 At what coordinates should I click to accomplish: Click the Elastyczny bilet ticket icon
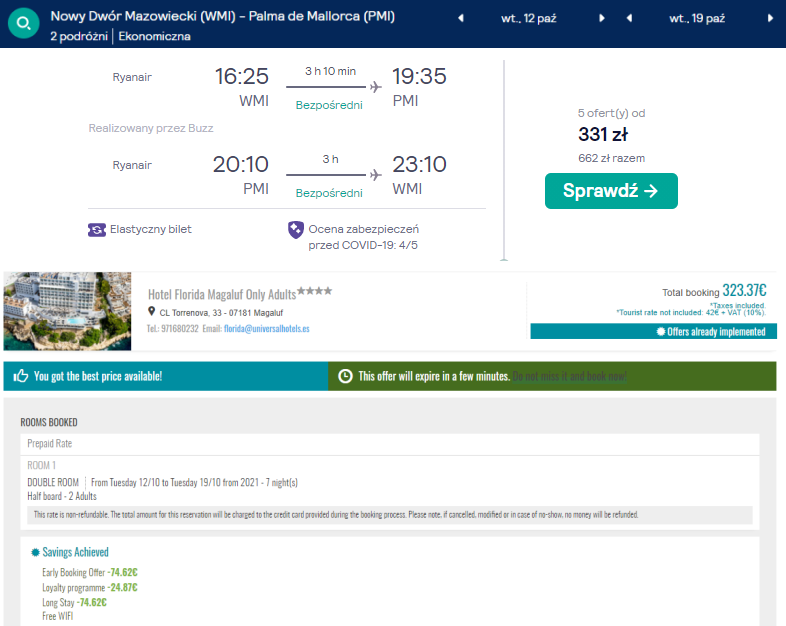click(x=97, y=230)
